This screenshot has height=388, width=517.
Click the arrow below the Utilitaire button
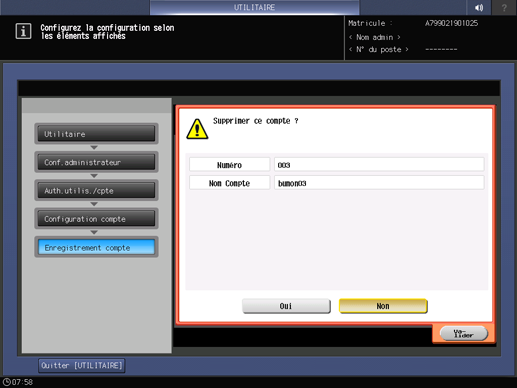pos(94,147)
